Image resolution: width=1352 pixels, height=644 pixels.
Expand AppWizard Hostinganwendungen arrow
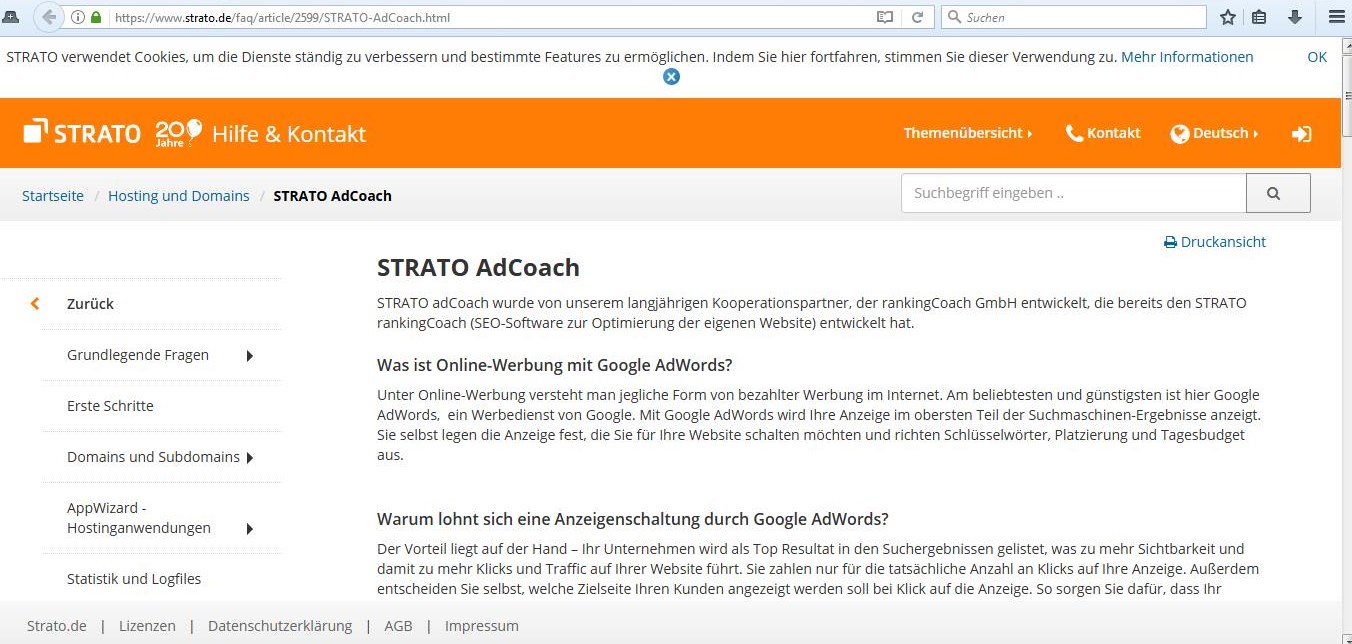click(x=249, y=528)
